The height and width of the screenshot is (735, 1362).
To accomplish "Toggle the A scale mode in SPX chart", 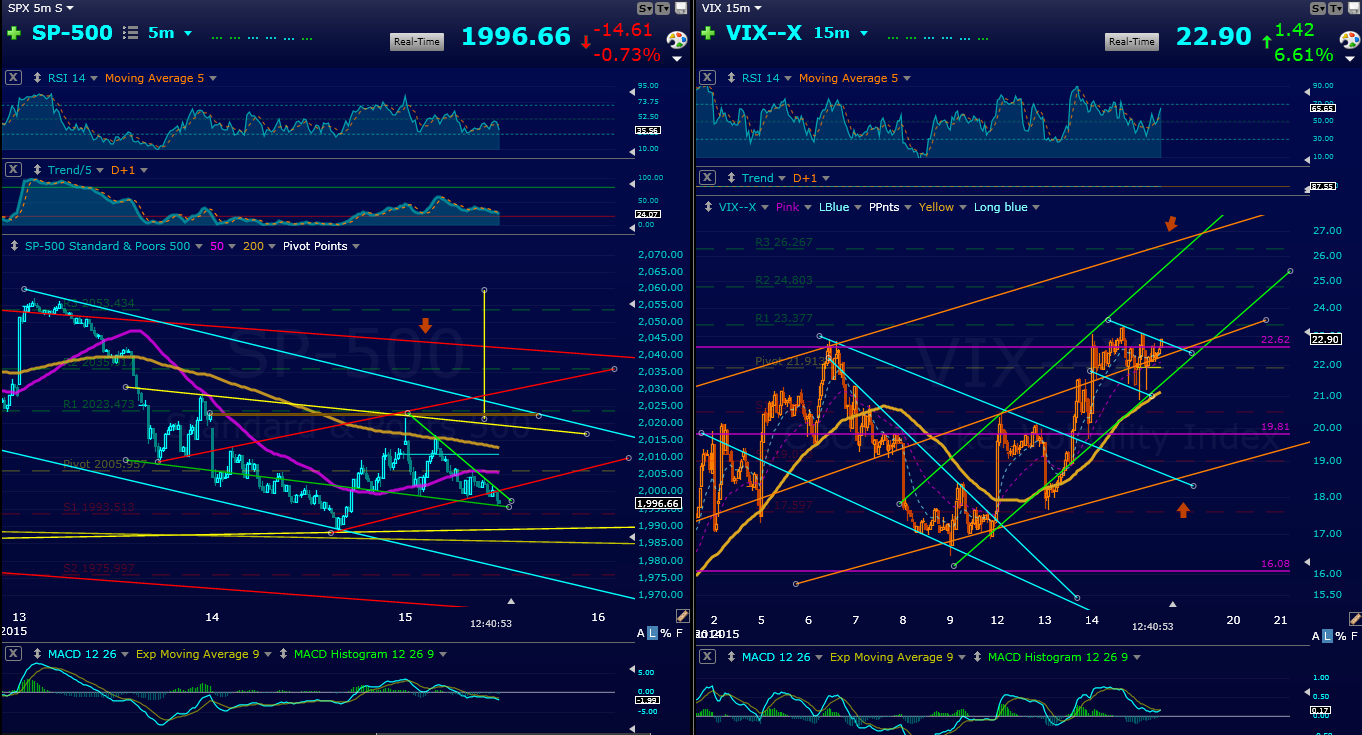I will click(x=641, y=634).
